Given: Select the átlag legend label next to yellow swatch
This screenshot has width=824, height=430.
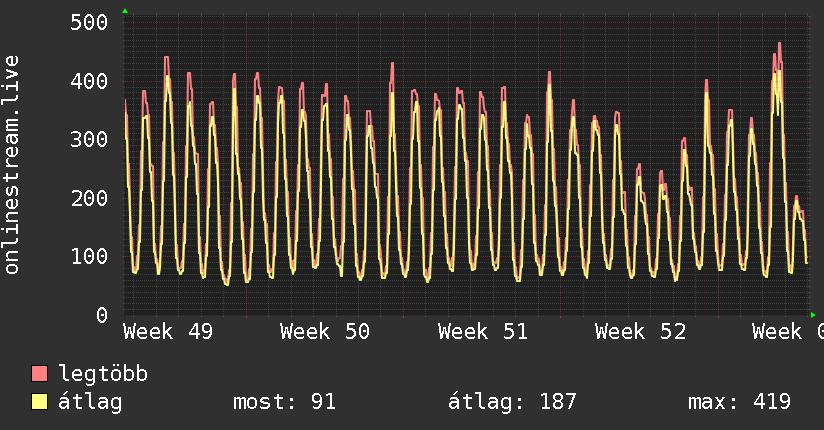Looking at the screenshot, I should click(90, 402).
